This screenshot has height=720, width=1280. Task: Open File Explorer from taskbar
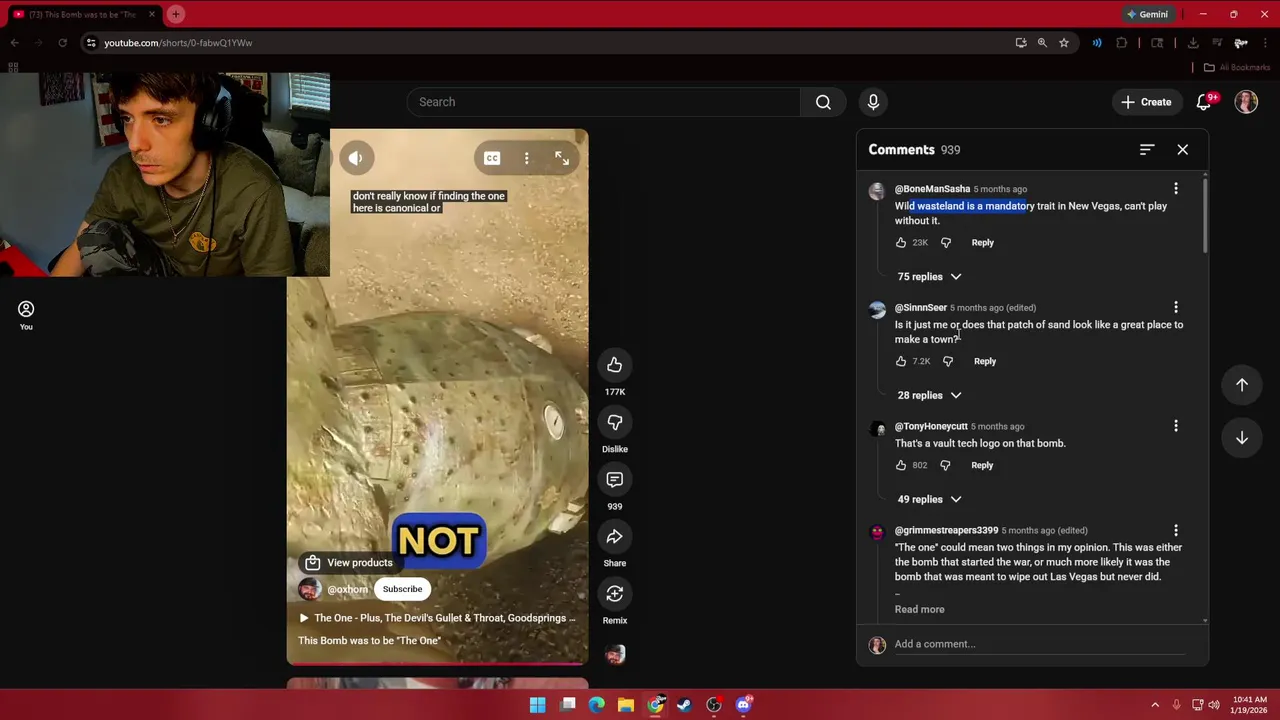click(626, 705)
